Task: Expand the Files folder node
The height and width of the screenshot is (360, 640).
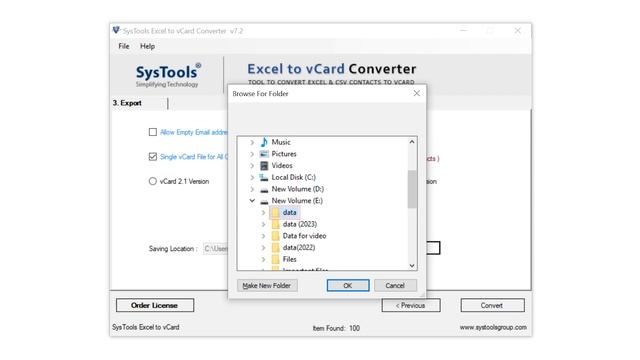Action: pyautogui.click(x=263, y=260)
